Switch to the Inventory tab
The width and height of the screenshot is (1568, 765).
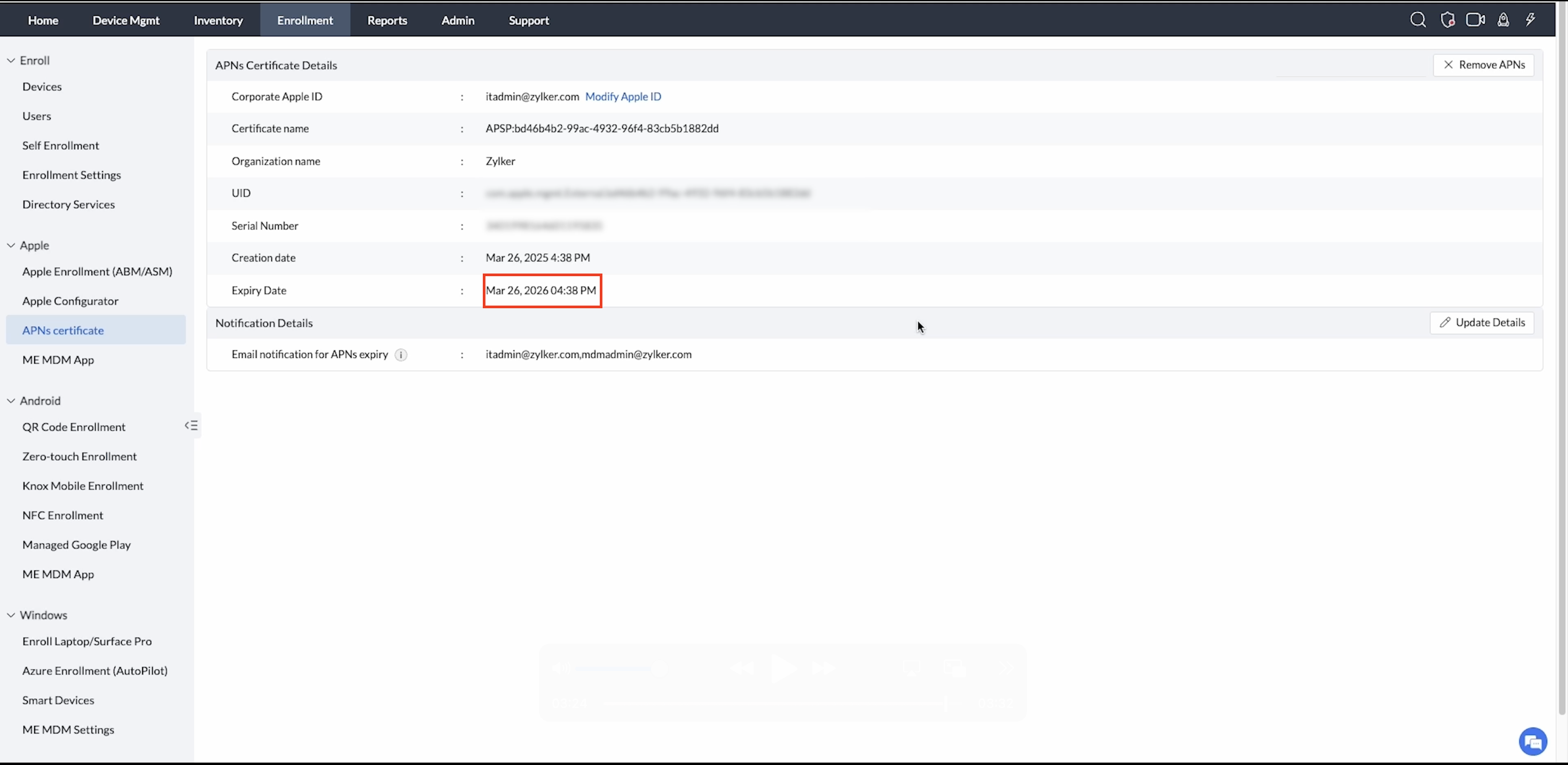218,20
